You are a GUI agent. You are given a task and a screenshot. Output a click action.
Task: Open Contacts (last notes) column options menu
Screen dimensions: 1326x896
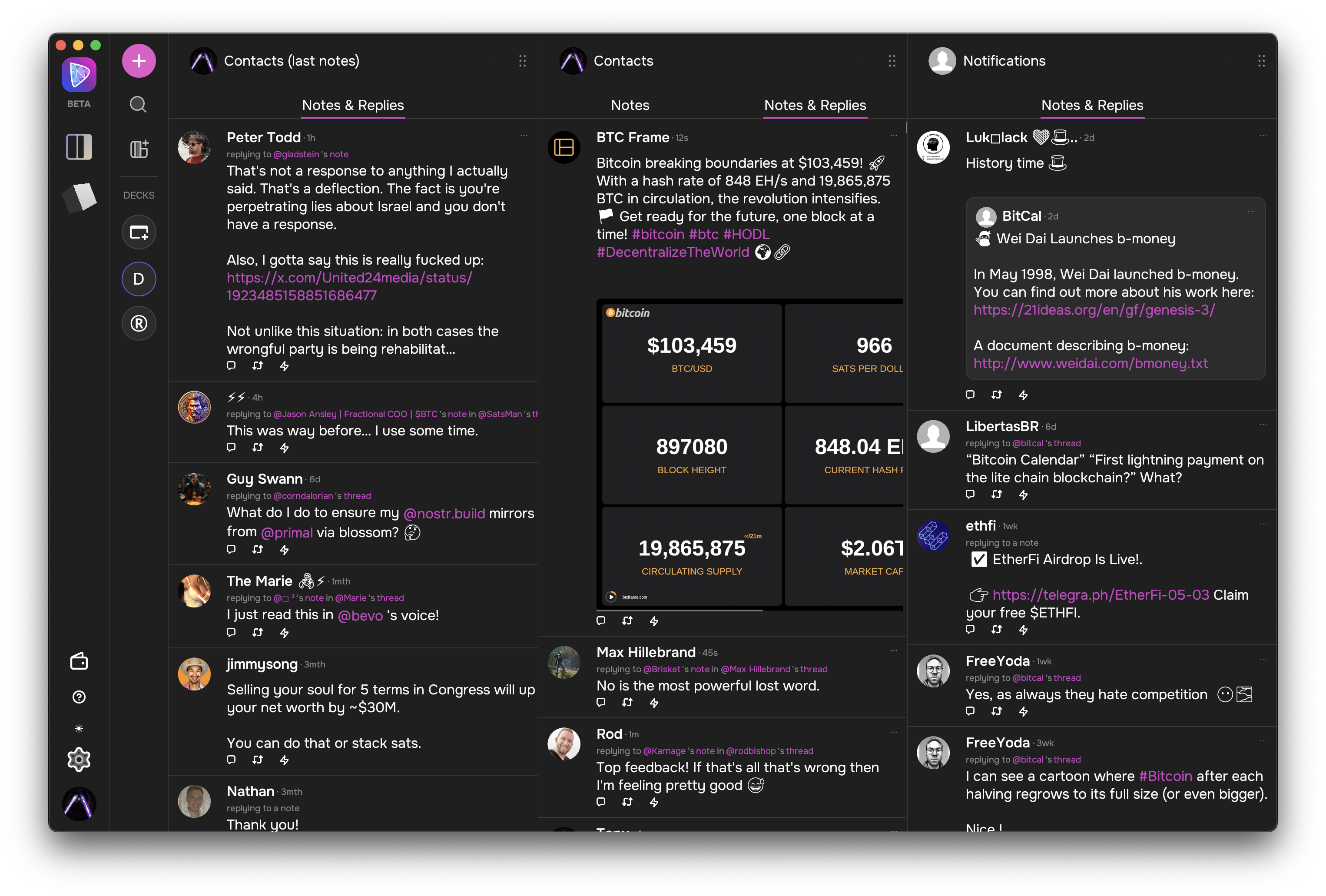[522, 61]
